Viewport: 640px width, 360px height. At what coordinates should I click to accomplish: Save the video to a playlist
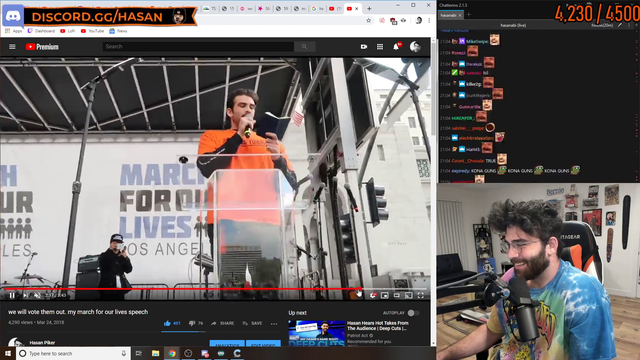[252, 323]
